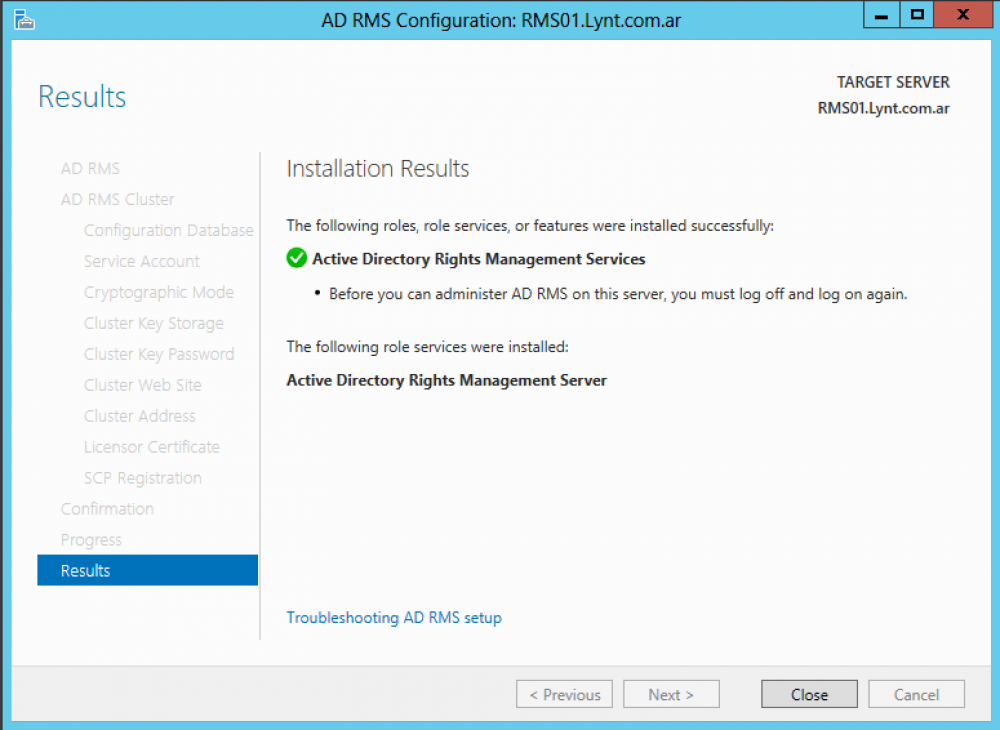
Task: Select the Cryptographic Mode step
Action: pyautogui.click(x=159, y=292)
